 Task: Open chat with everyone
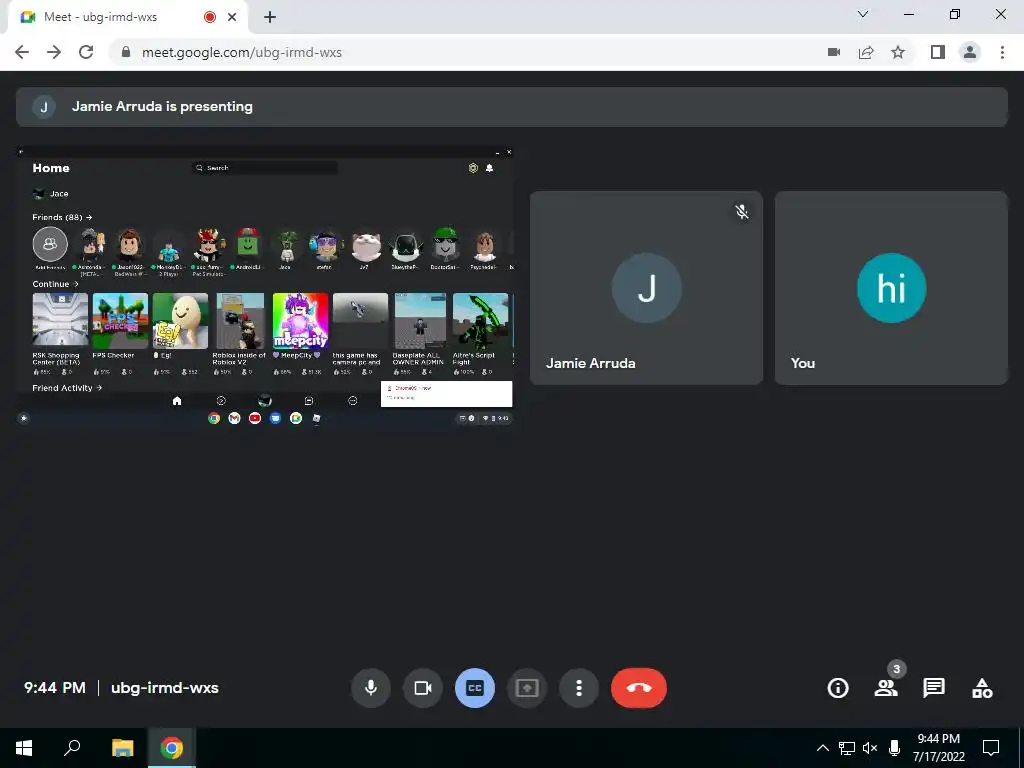click(934, 688)
